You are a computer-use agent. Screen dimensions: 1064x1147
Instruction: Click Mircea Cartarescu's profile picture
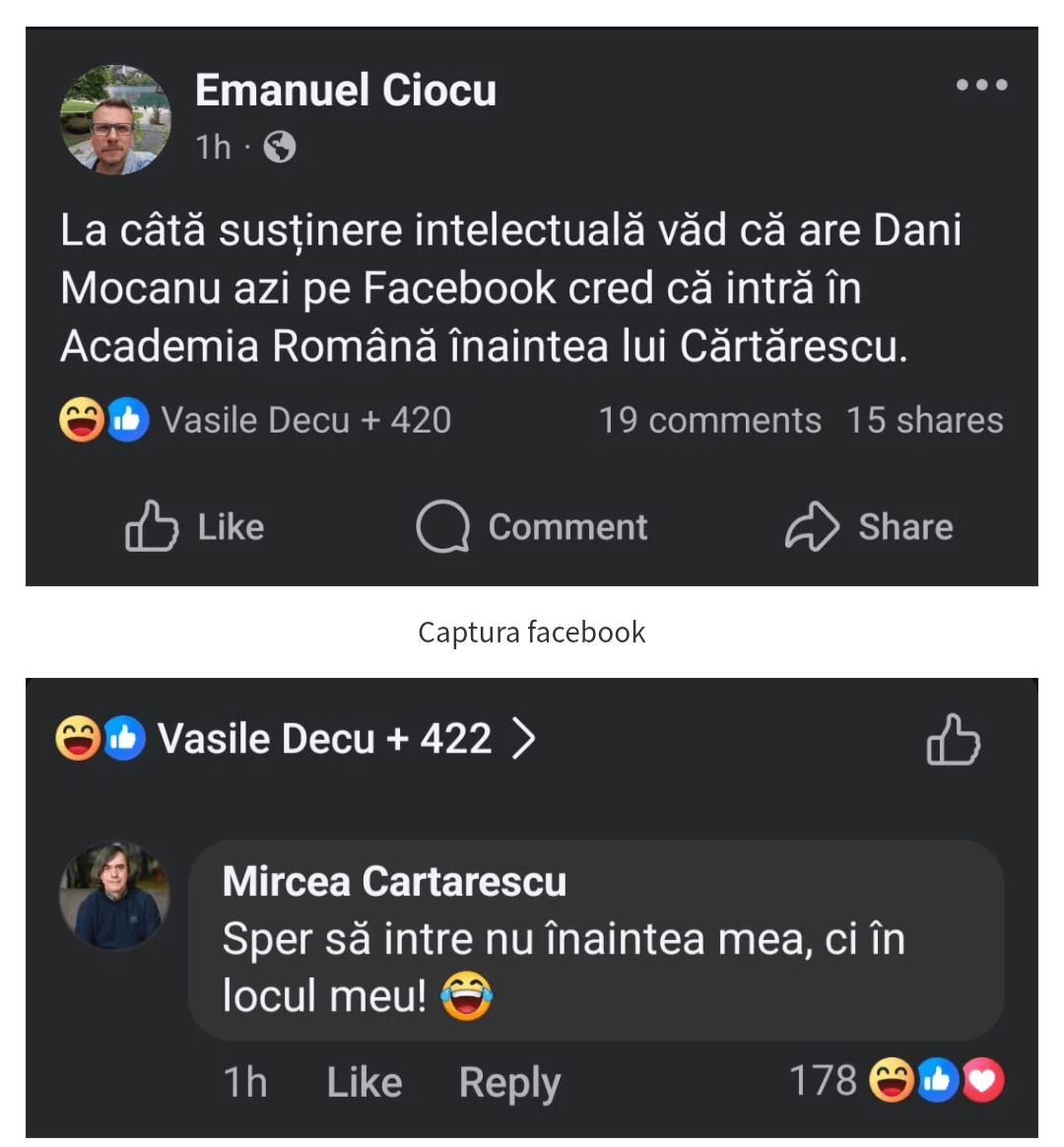click(114, 896)
